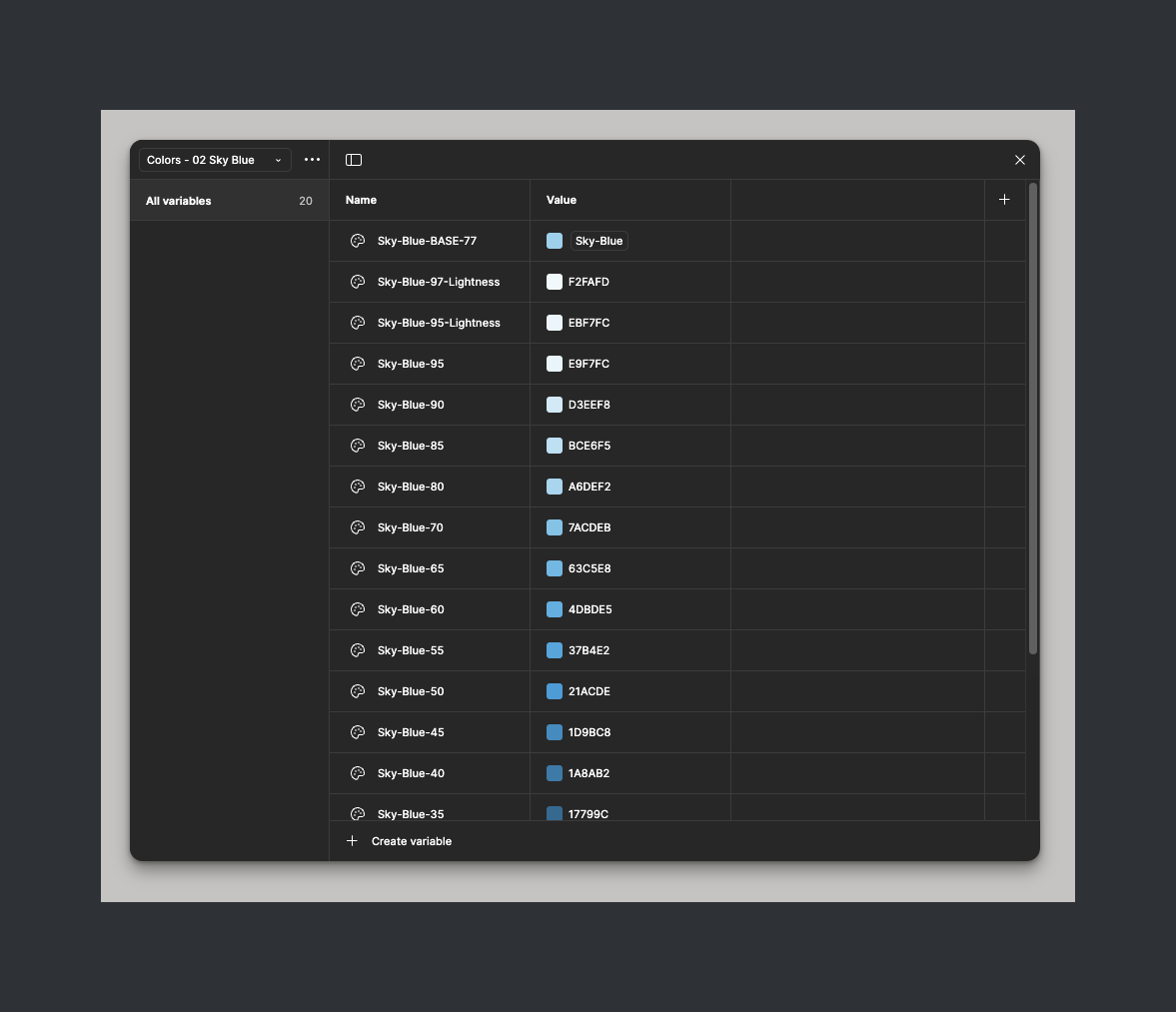Click color palette icon beside Sky-Blue-70
The height and width of the screenshot is (1012, 1176).
(x=358, y=527)
